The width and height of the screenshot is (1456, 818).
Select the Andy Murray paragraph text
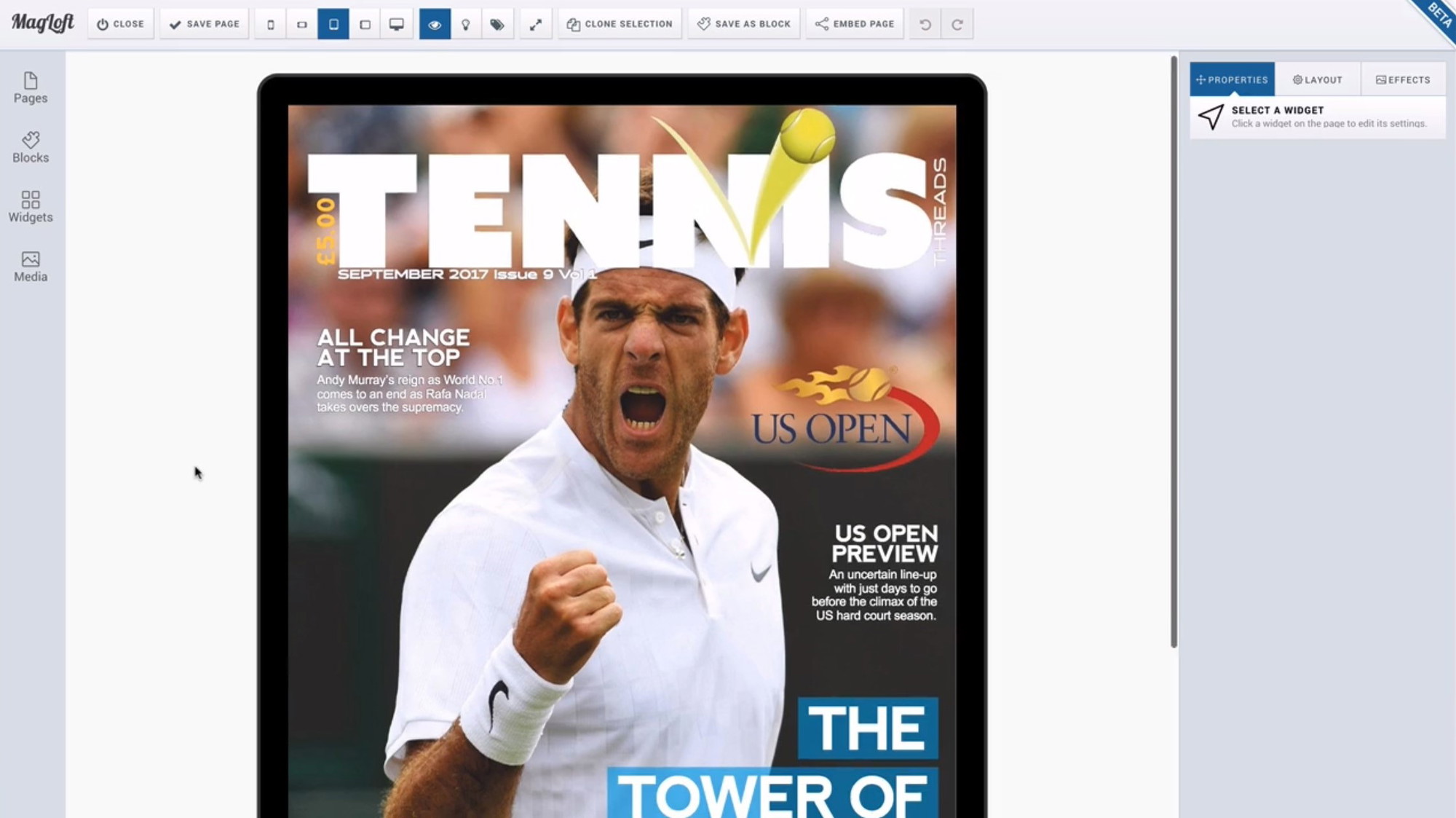(409, 393)
